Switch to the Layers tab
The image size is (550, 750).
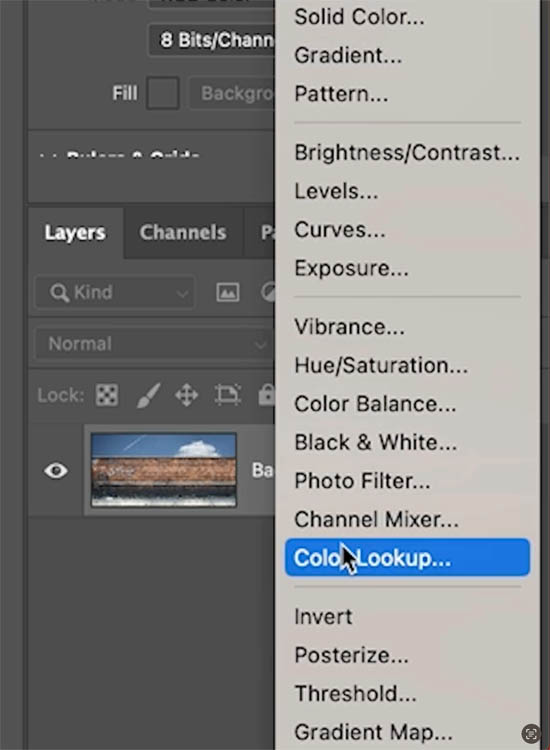(x=75, y=232)
